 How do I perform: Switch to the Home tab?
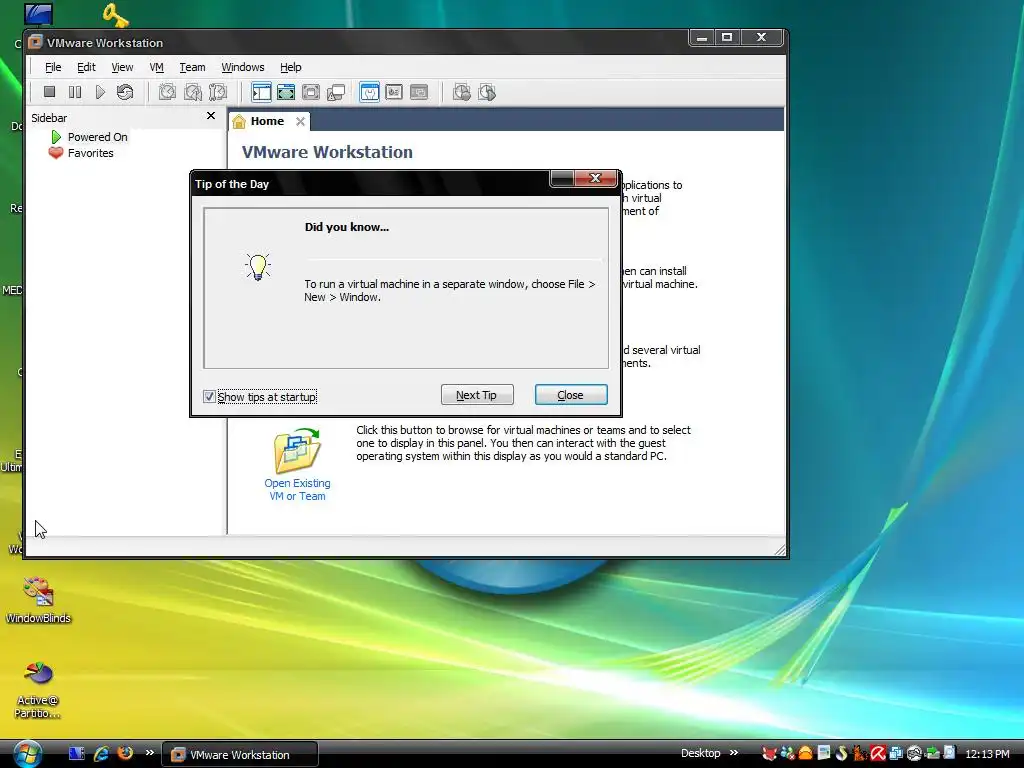click(x=268, y=121)
